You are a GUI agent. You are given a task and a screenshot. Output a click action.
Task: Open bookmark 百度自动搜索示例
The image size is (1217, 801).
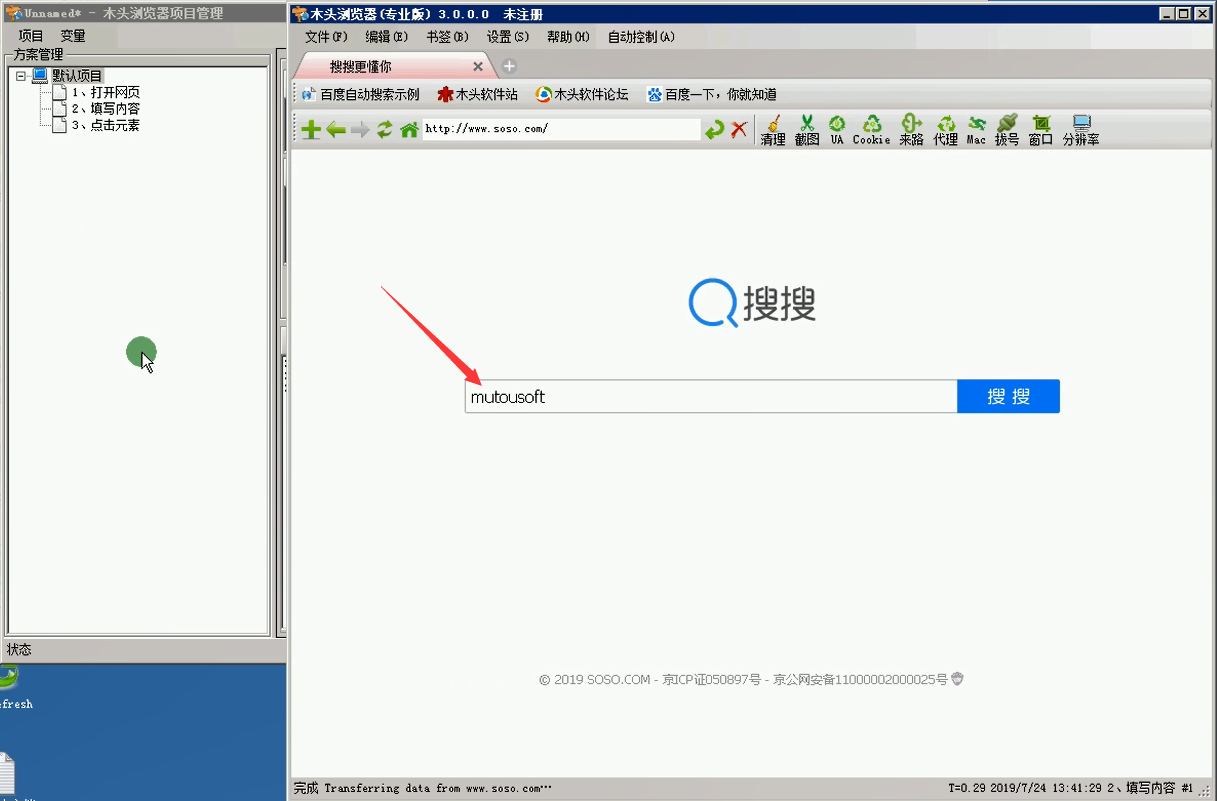point(361,94)
